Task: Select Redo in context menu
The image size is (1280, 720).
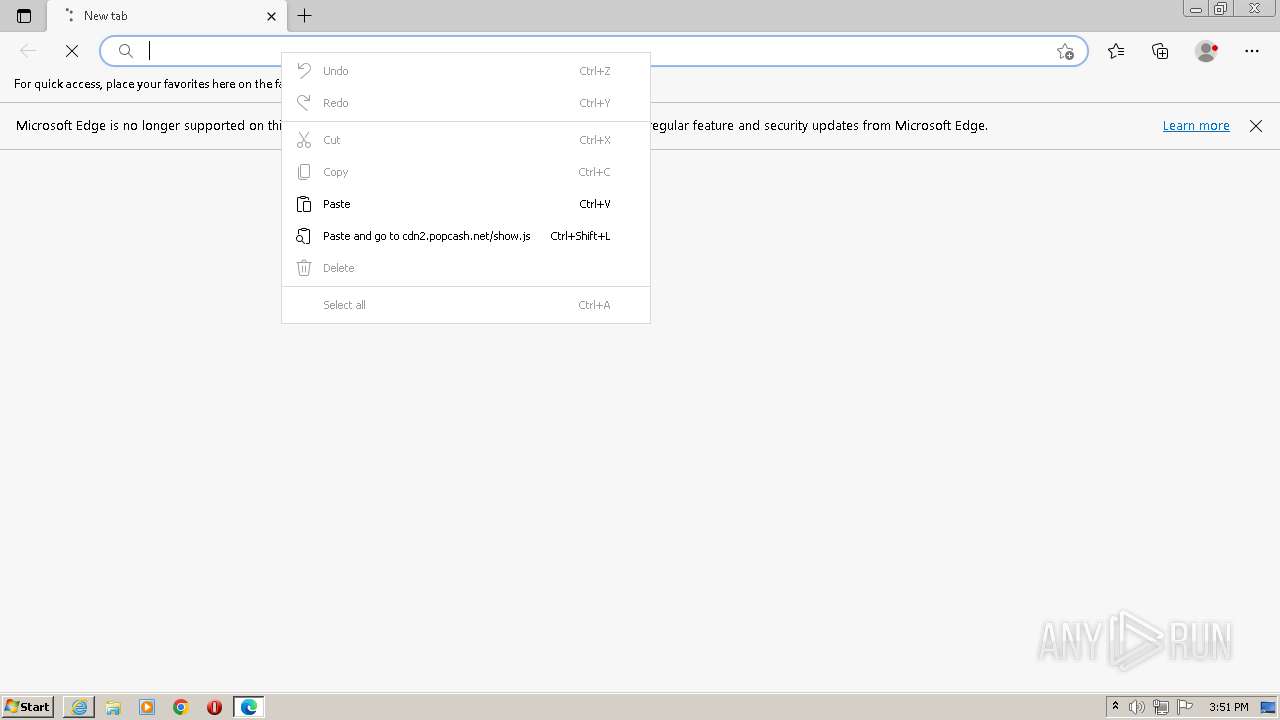Action: pos(466,103)
